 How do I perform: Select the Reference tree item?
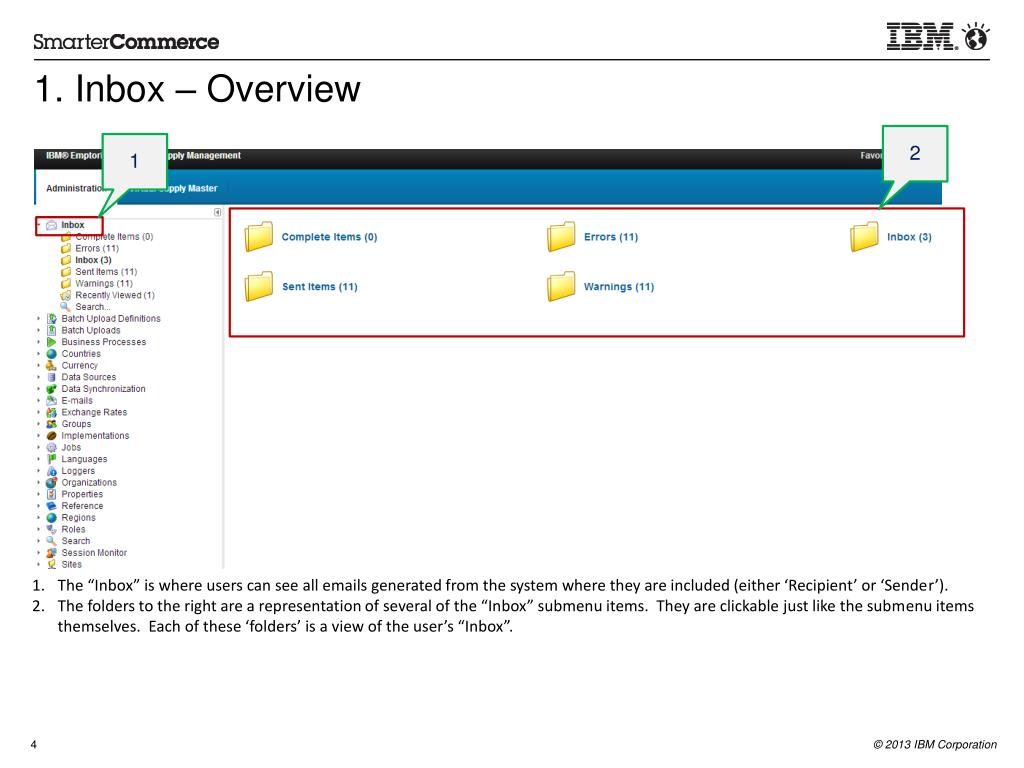(x=82, y=506)
